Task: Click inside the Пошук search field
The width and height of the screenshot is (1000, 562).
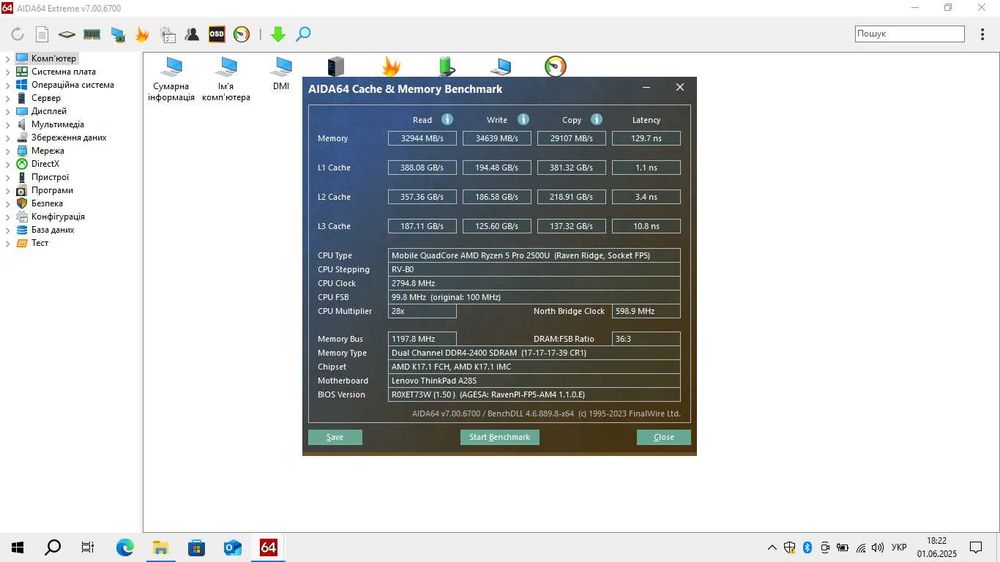Action: (909, 34)
